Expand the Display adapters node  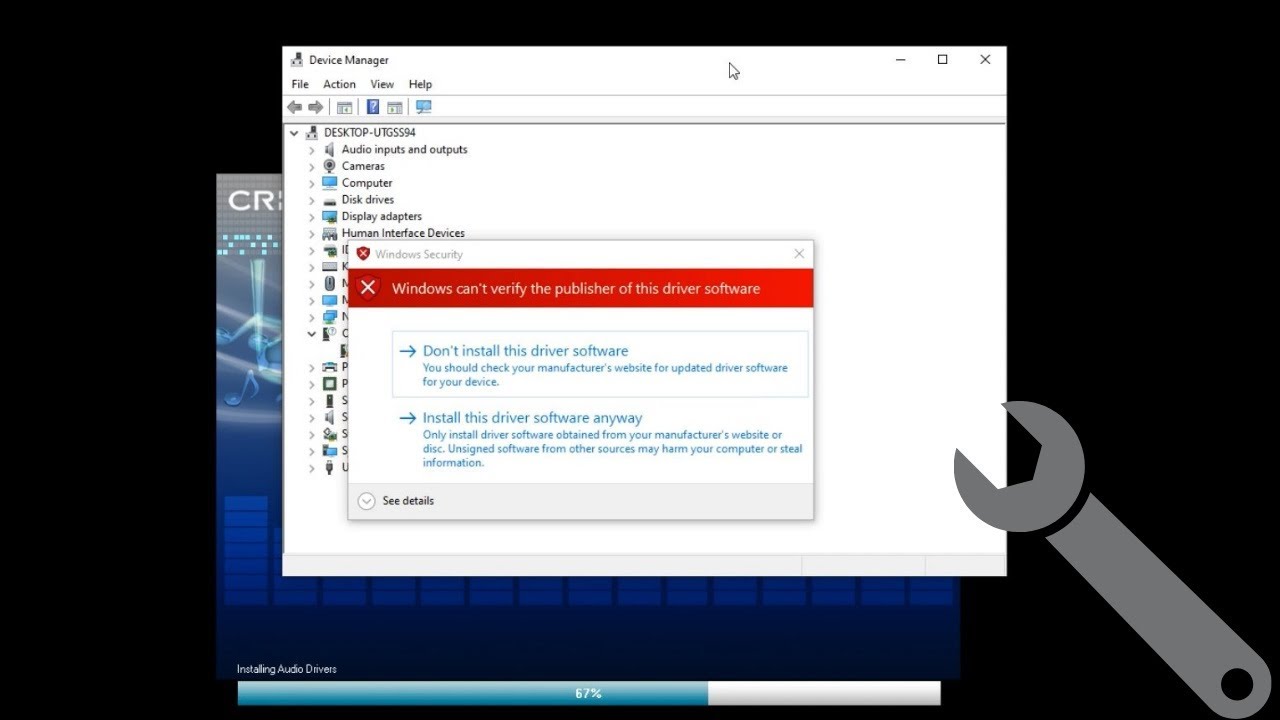click(x=311, y=217)
